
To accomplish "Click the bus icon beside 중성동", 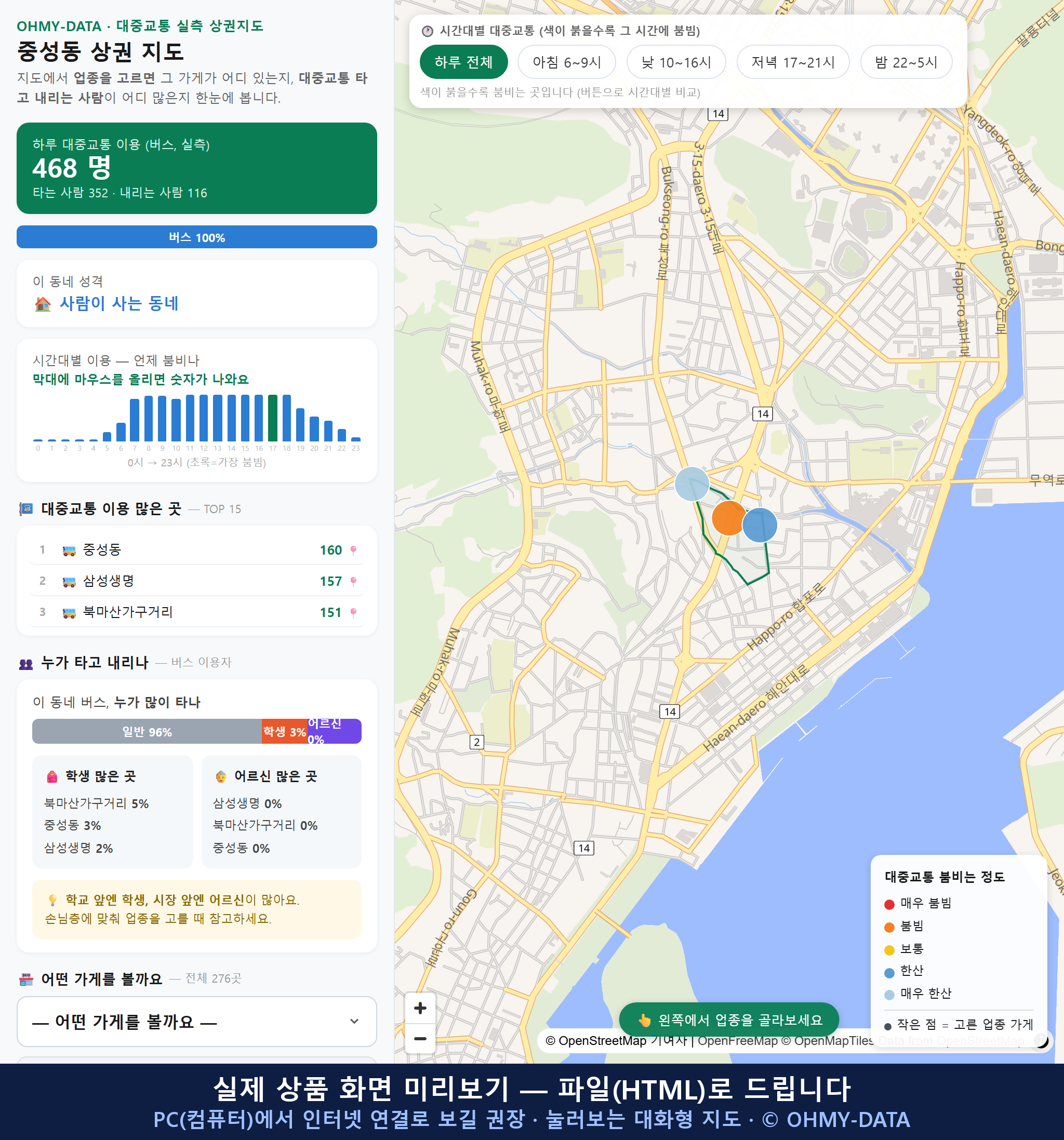I will (x=69, y=551).
